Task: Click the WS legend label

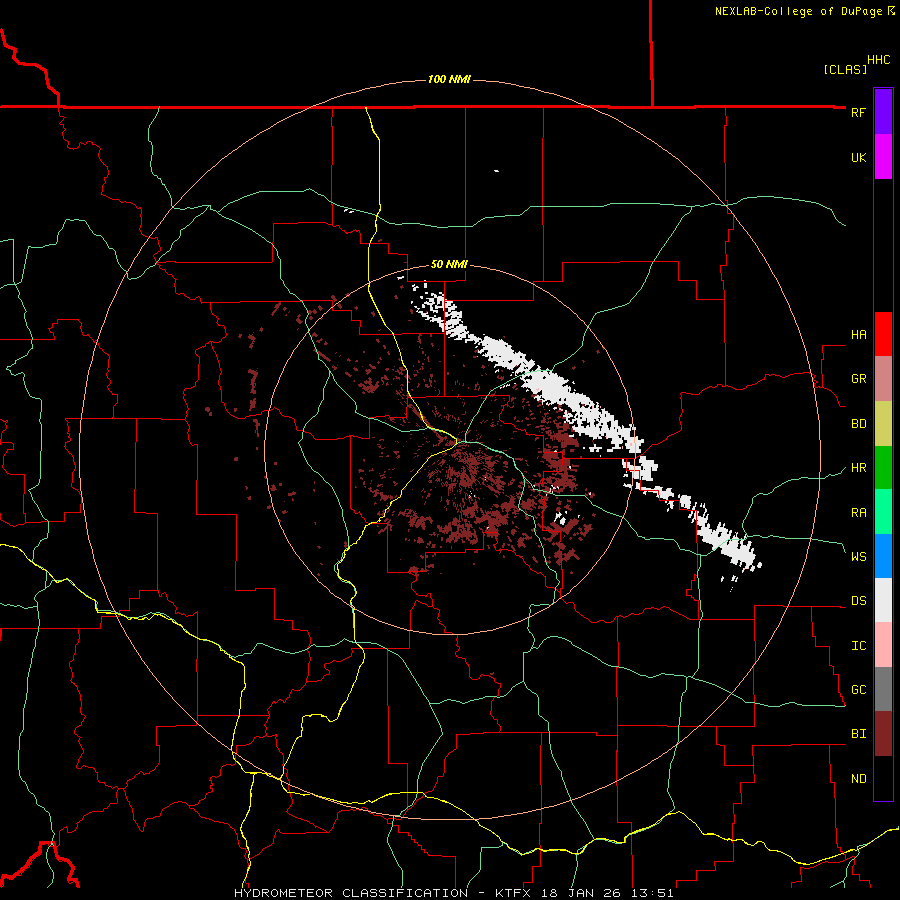Action: click(x=858, y=556)
